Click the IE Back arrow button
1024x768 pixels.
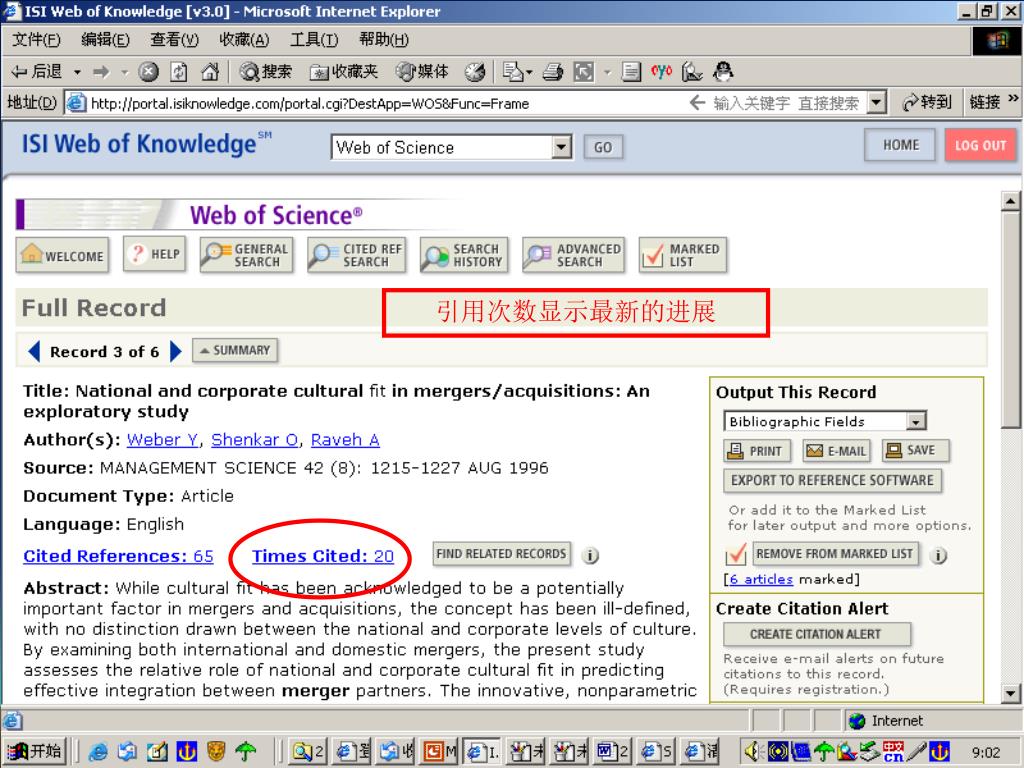(x=37, y=72)
